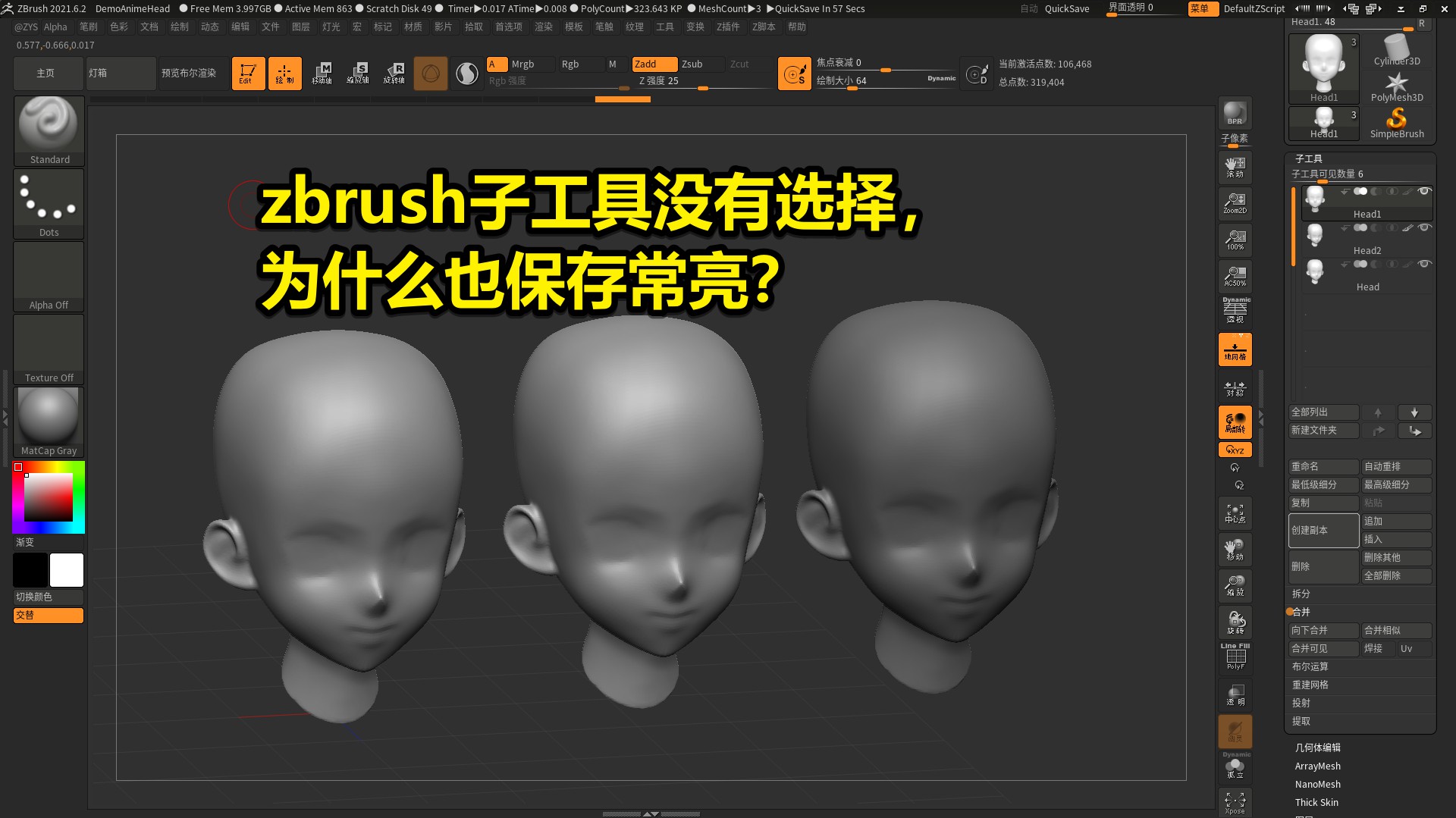
Task: Expand the 几何体编辑 section
Action: click(1318, 747)
